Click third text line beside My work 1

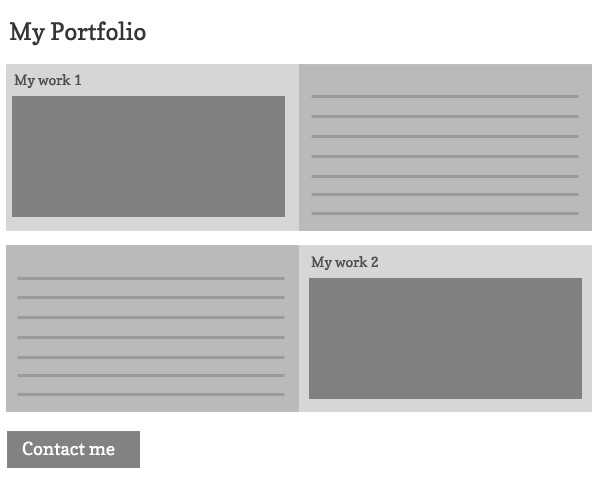pyautogui.click(x=445, y=136)
